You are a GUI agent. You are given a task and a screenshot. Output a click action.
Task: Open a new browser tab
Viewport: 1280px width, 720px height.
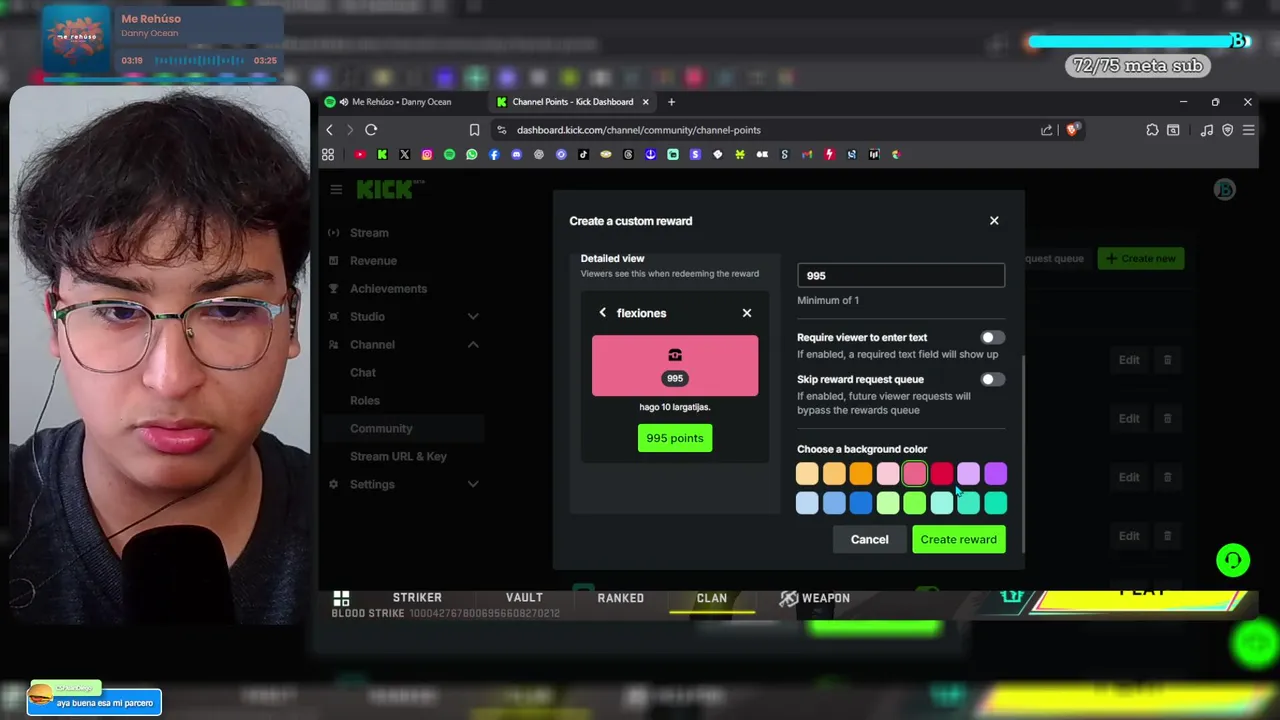[x=671, y=102]
